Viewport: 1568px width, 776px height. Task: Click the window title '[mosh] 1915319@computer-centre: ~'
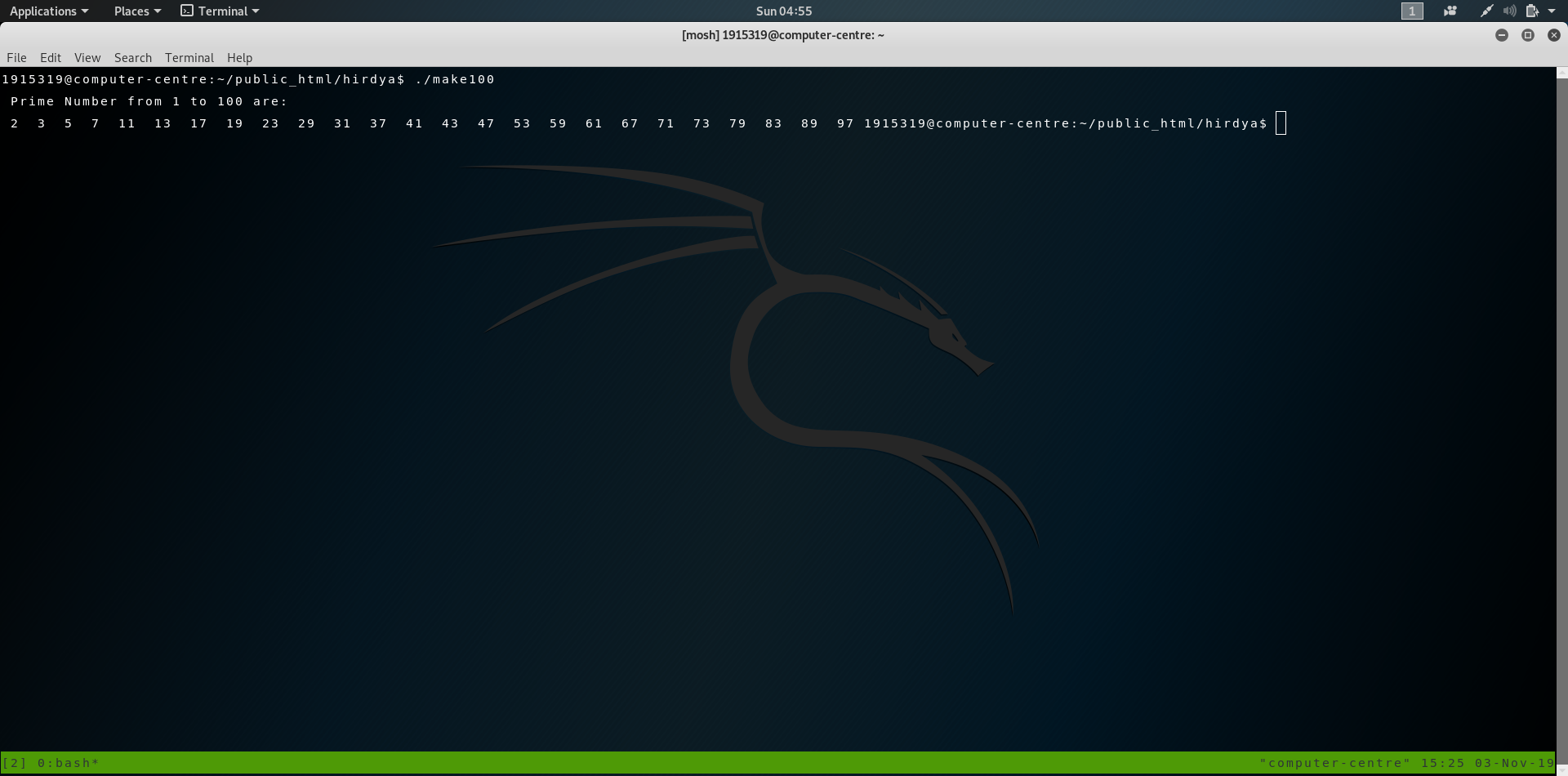tap(783, 35)
